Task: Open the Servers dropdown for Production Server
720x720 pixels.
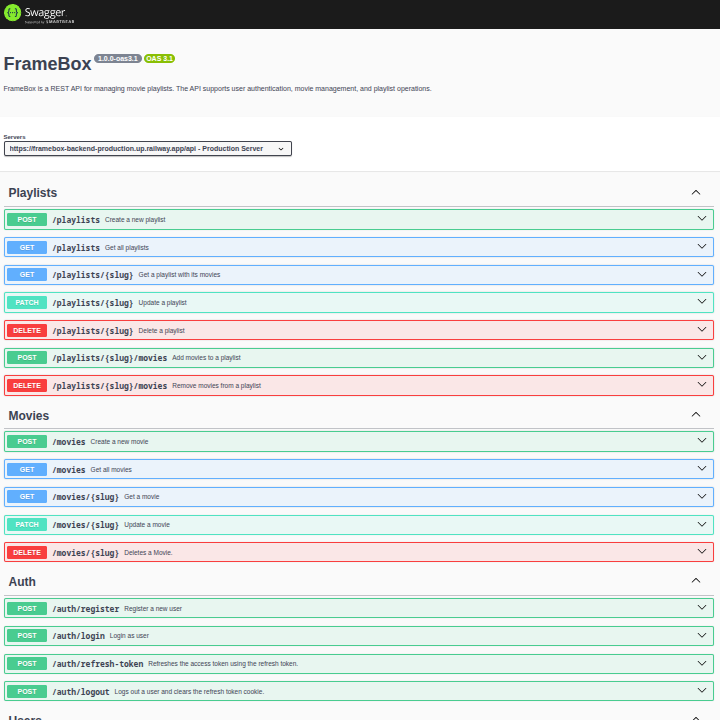Action: [x=148, y=149]
